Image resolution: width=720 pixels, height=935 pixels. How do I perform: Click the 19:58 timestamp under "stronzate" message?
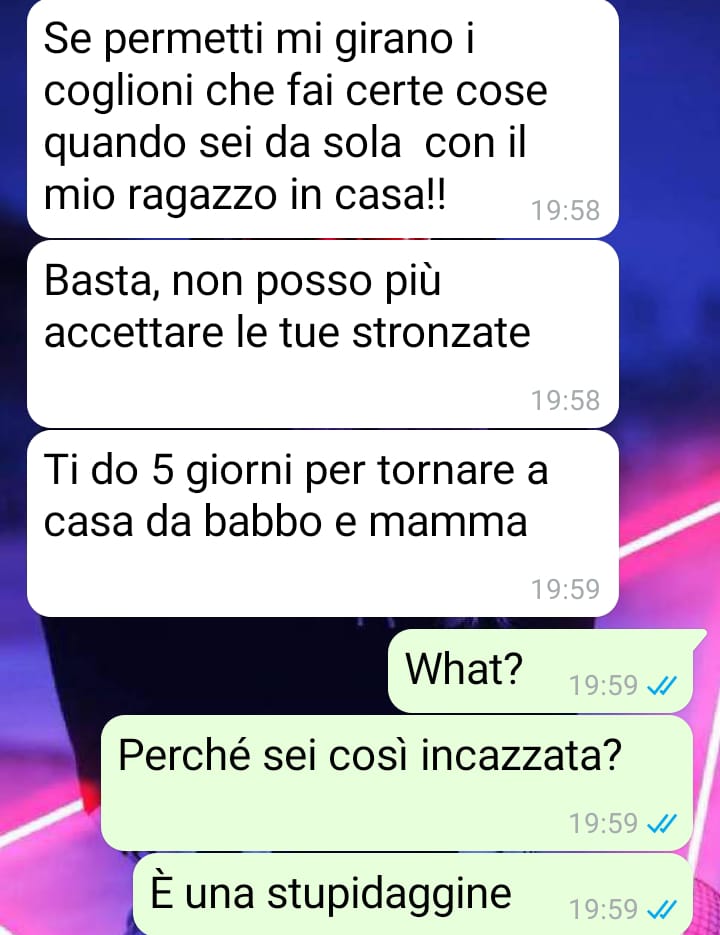pyautogui.click(x=566, y=400)
